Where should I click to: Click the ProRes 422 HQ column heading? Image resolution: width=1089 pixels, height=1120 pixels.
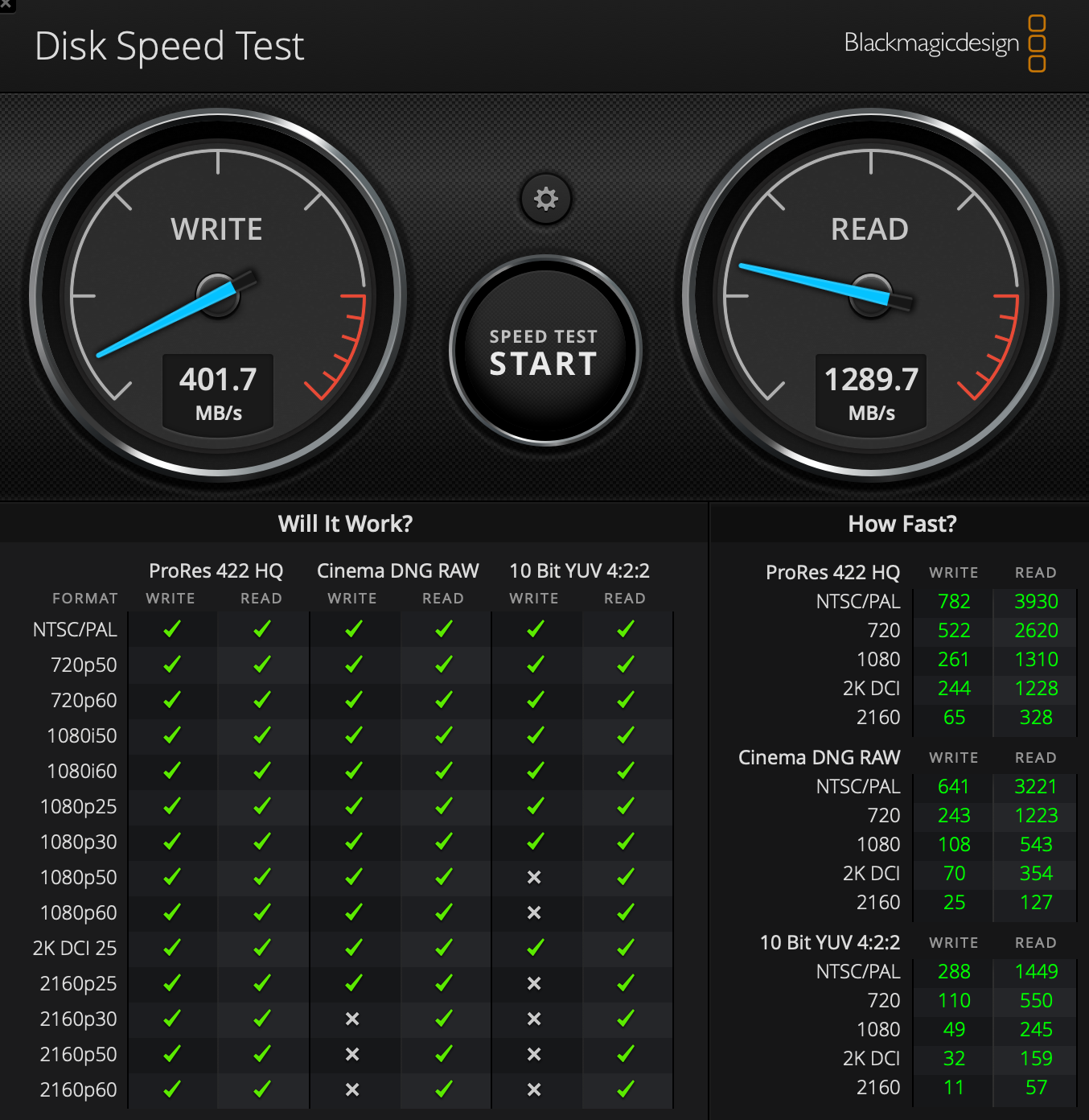216,570
